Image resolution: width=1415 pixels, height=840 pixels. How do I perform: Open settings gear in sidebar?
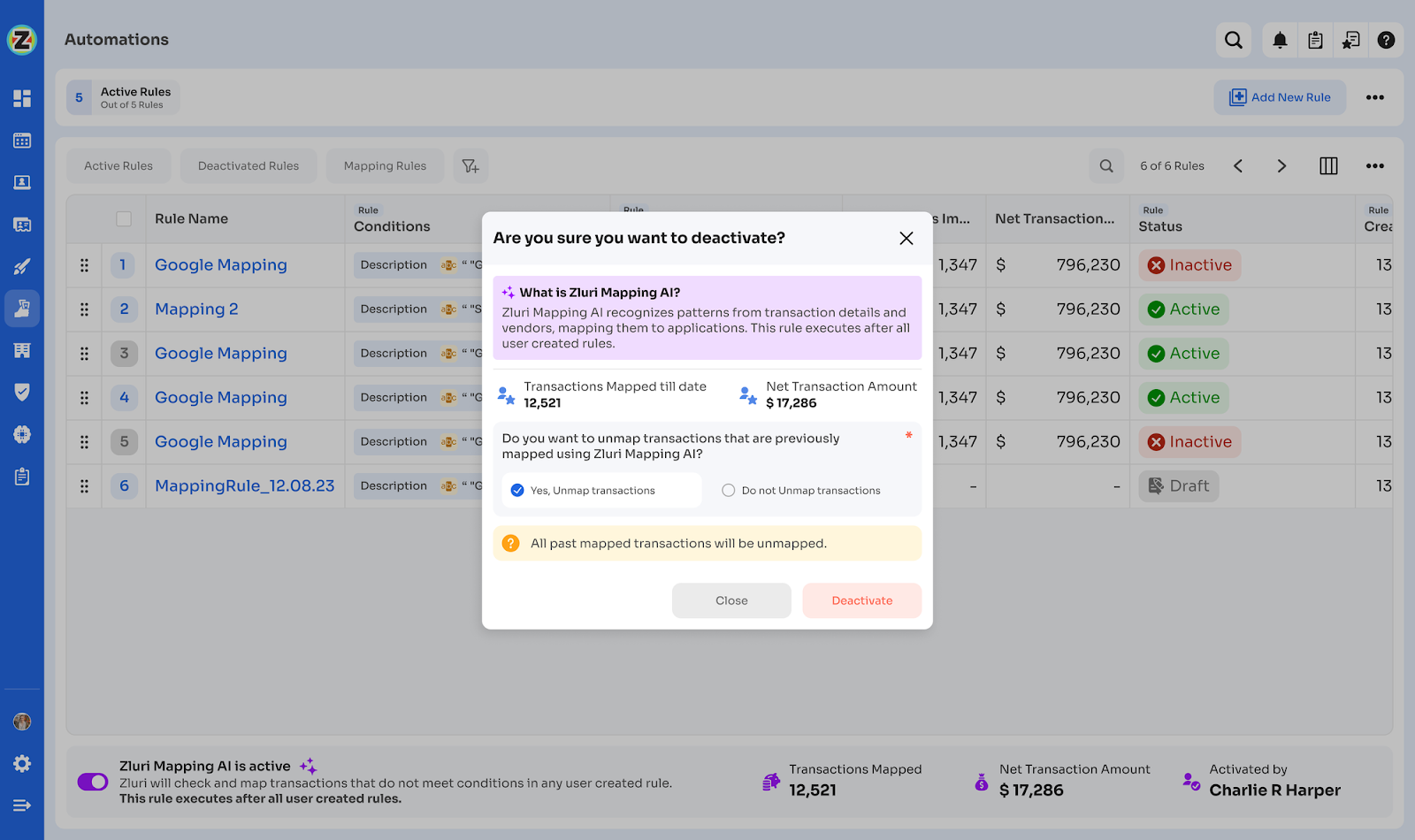(22, 763)
